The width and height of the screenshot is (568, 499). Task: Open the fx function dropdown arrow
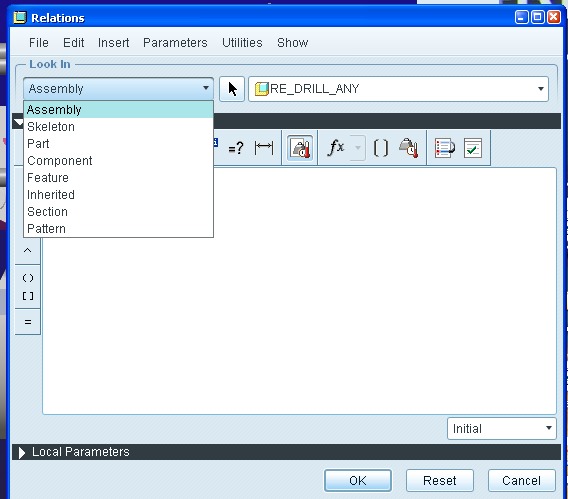coord(358,148)
